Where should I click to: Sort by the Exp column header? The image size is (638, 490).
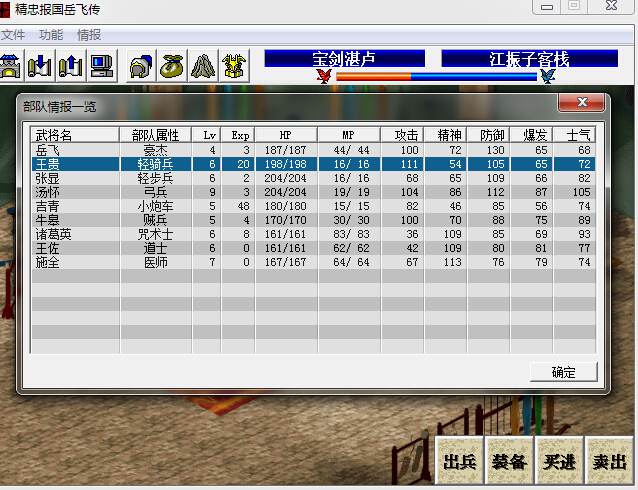pos(238,135)
